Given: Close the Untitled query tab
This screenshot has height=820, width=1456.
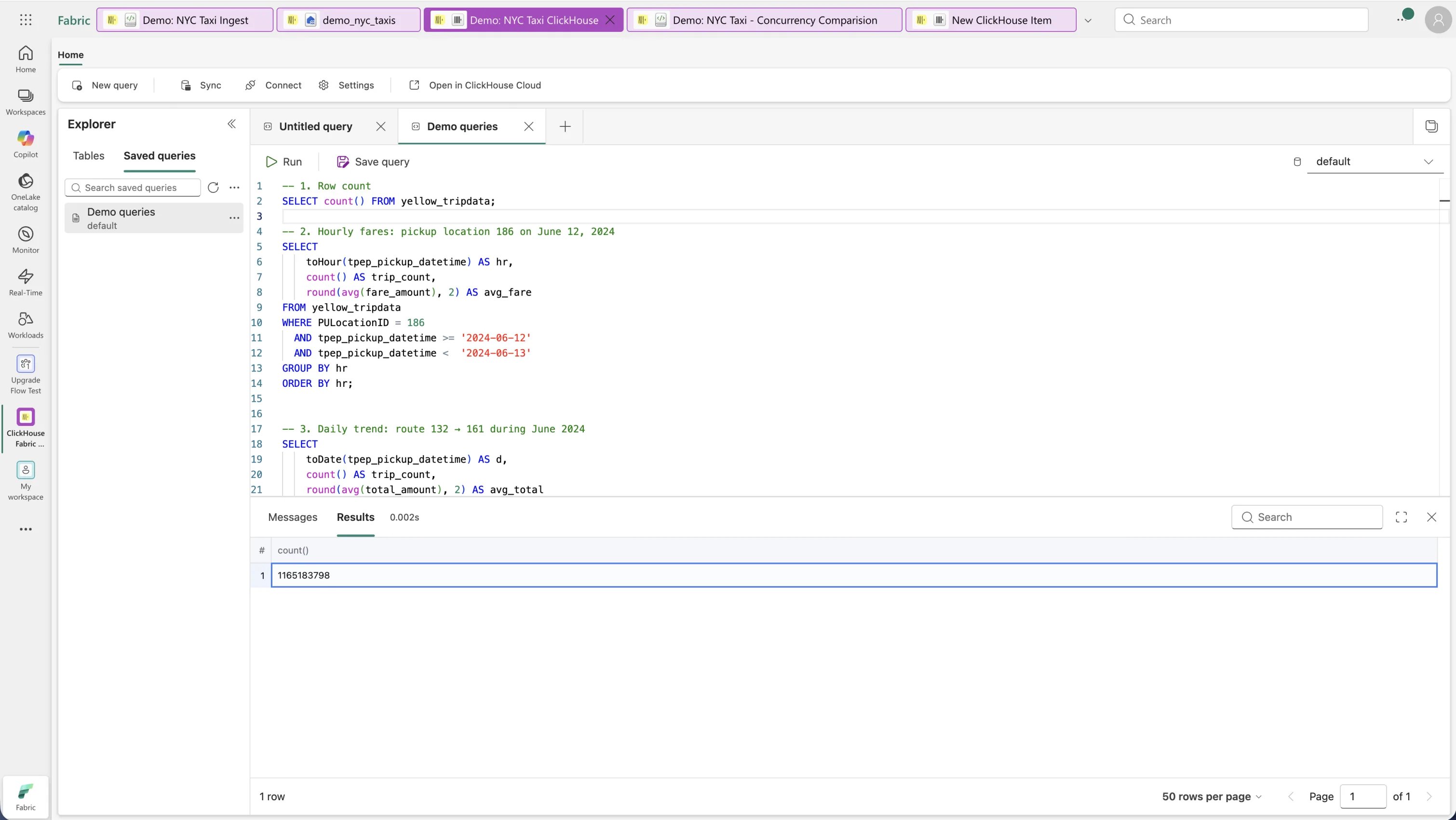Looking at the screenshot, I should [381, 127].
